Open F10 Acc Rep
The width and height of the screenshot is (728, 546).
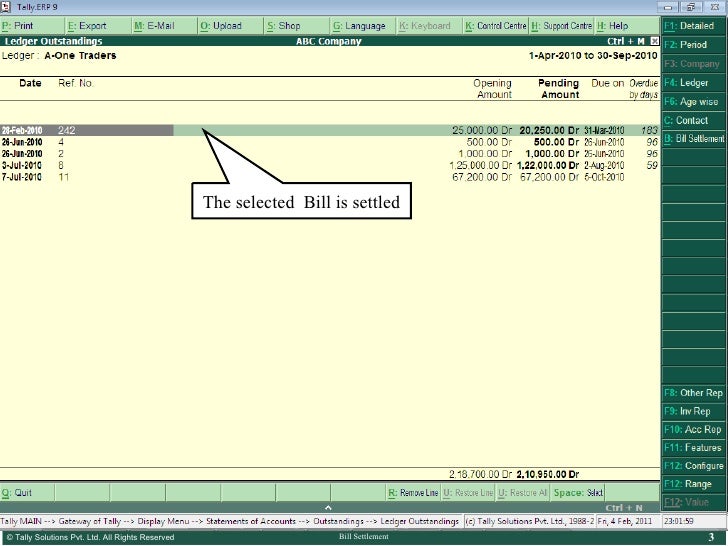pos(694,429)
